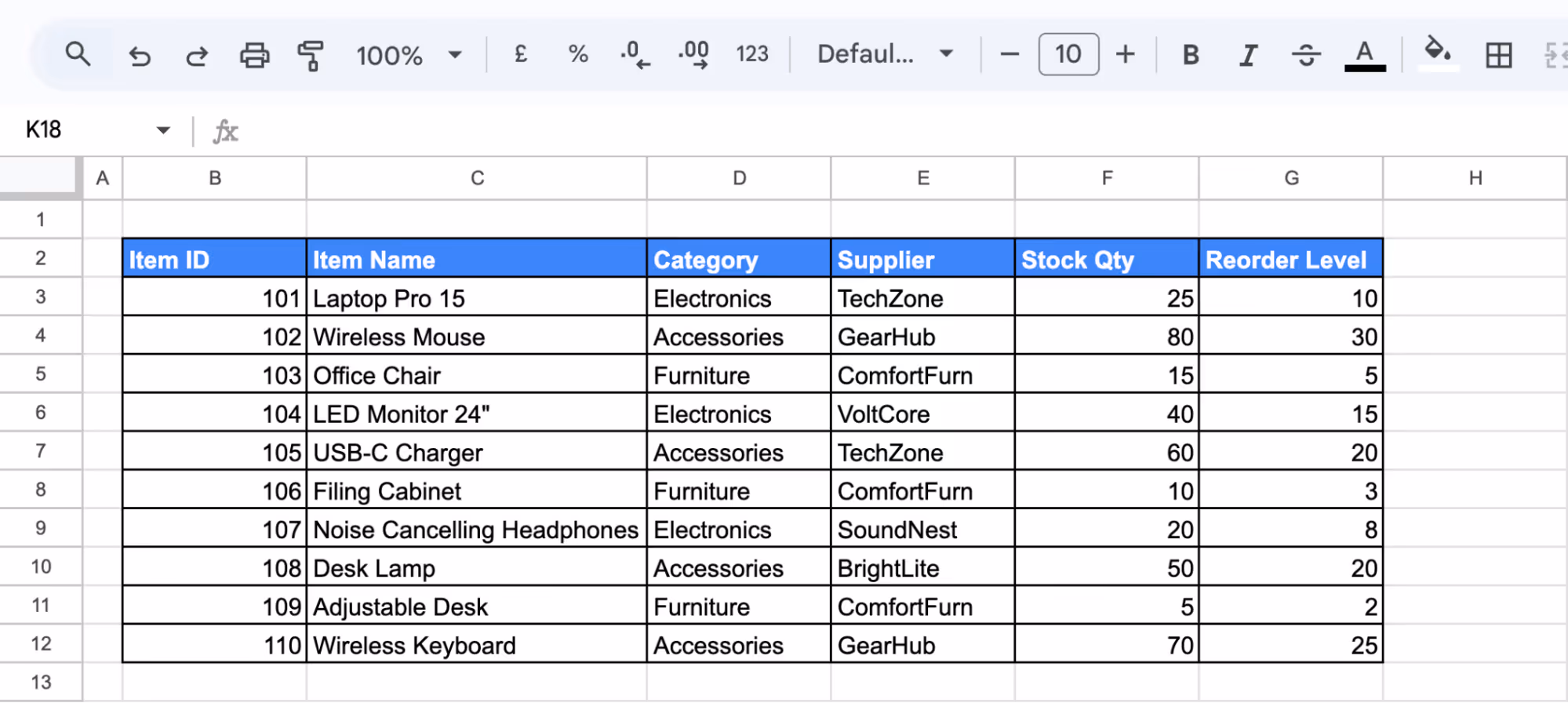Click the stock quantity 80 cell

(x=1107, y=336)
